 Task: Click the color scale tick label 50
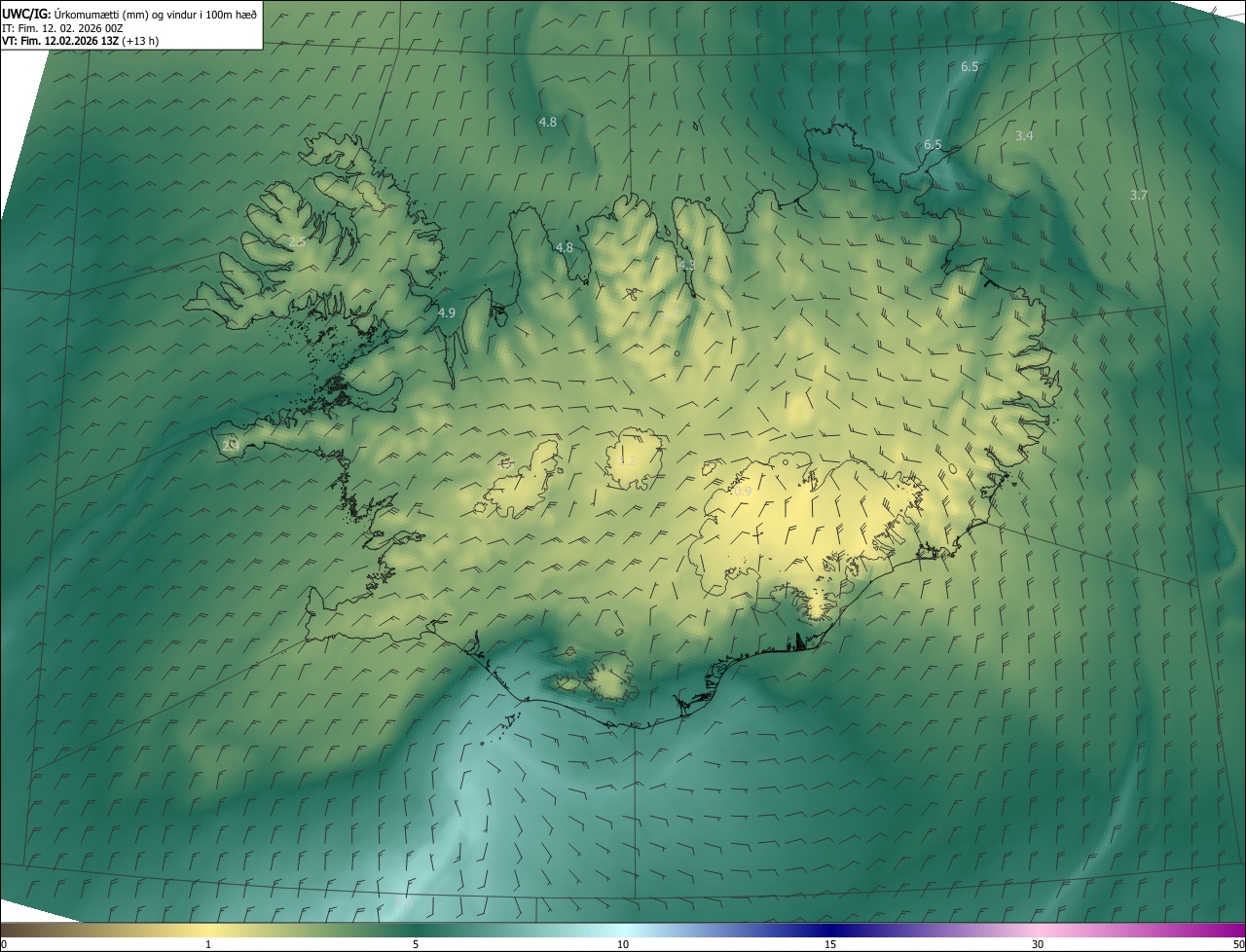pyautogui.click(x=1237, y=944)
